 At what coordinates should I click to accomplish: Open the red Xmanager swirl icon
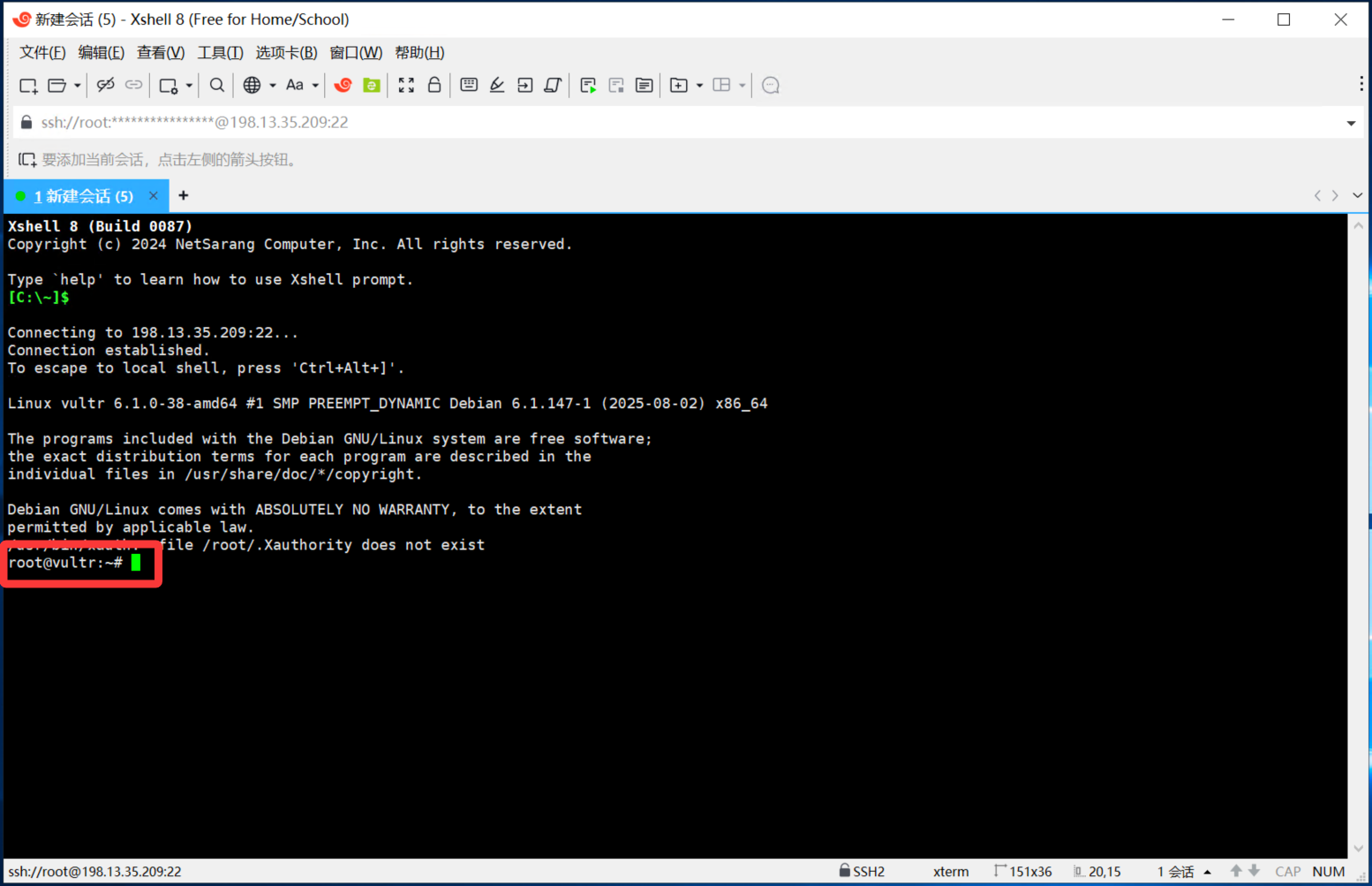343,86
